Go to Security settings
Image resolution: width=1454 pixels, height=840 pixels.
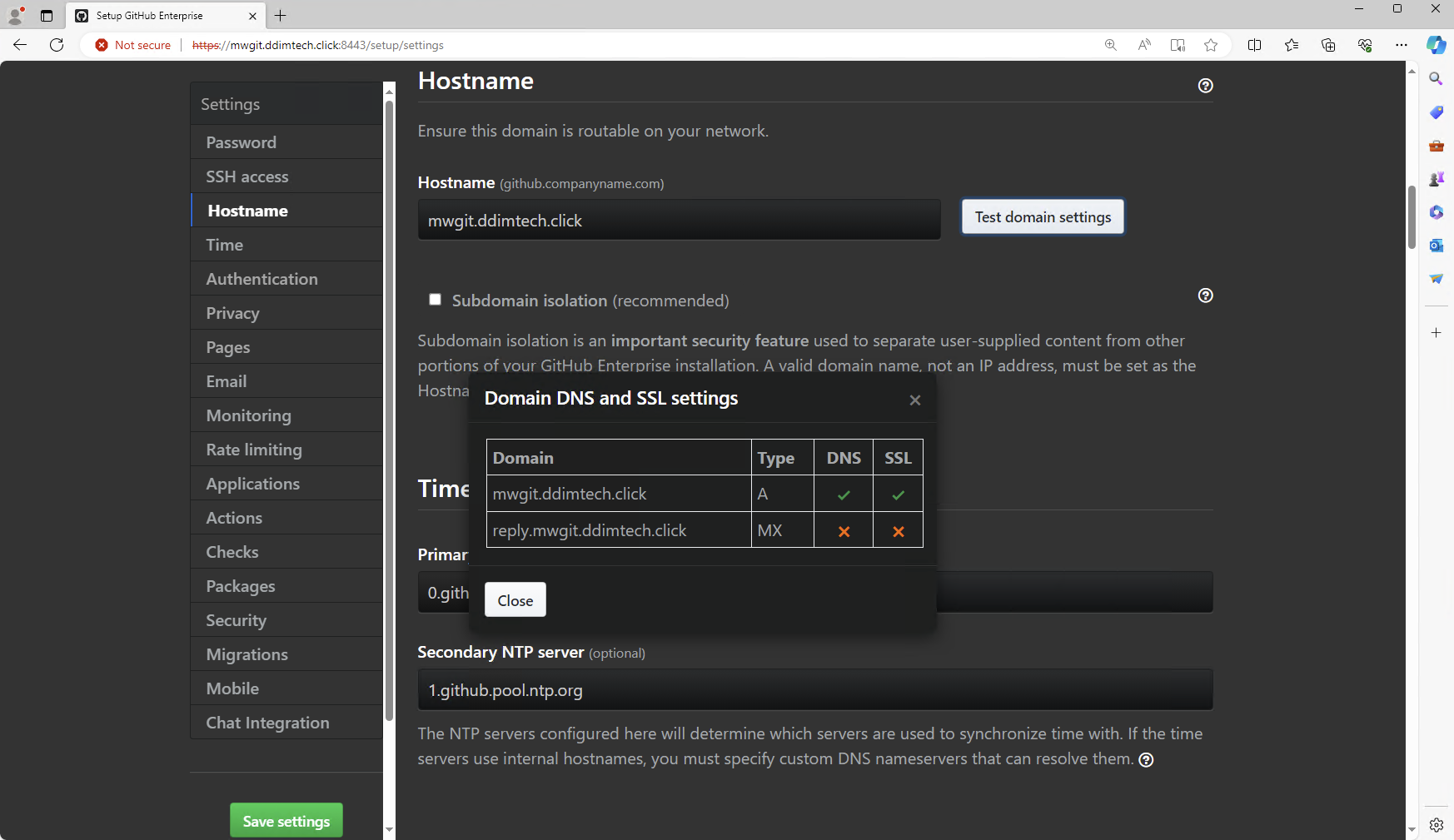[286, 620]
